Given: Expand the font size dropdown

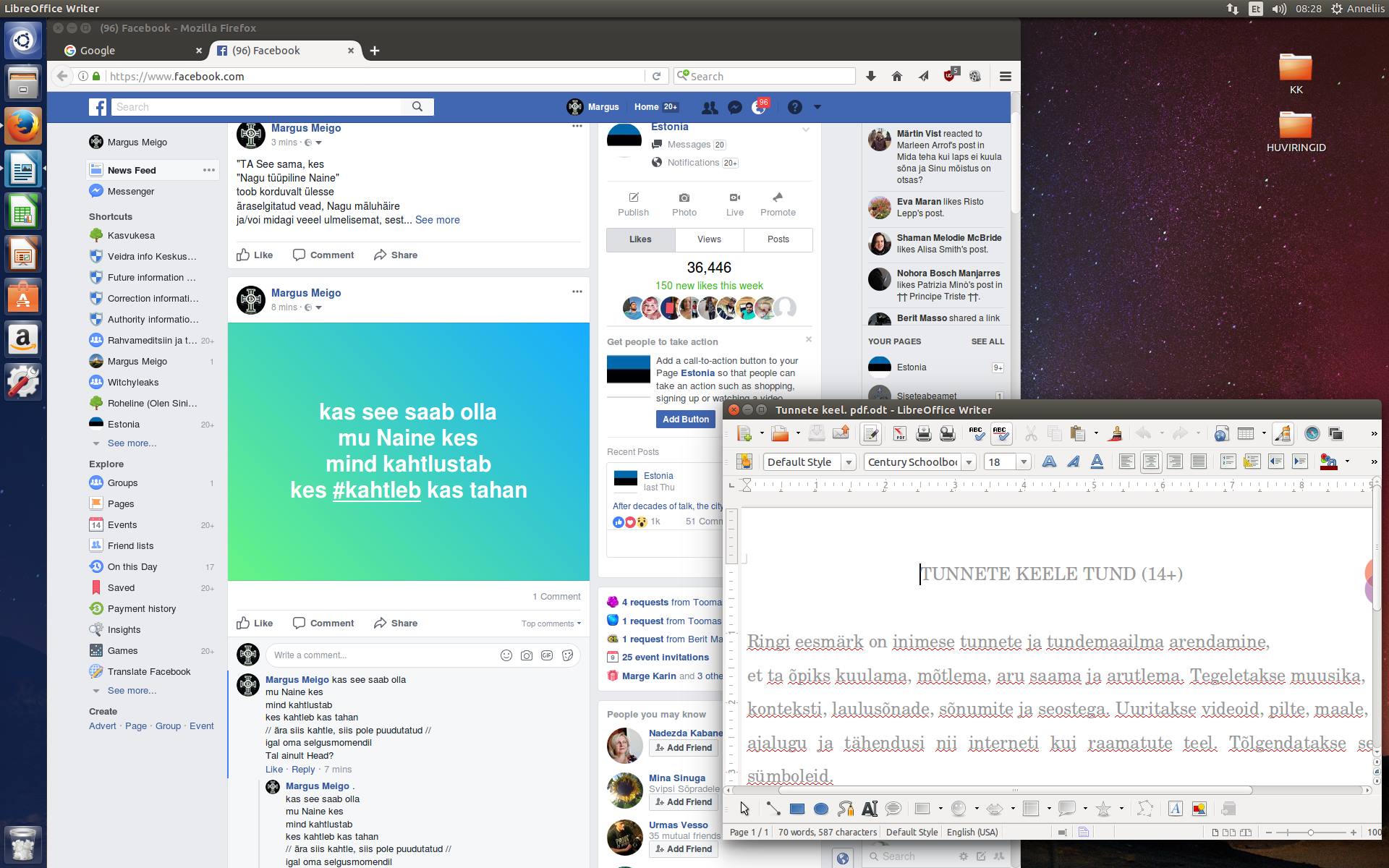Looking at the screenshot, I should (1024, 461).
